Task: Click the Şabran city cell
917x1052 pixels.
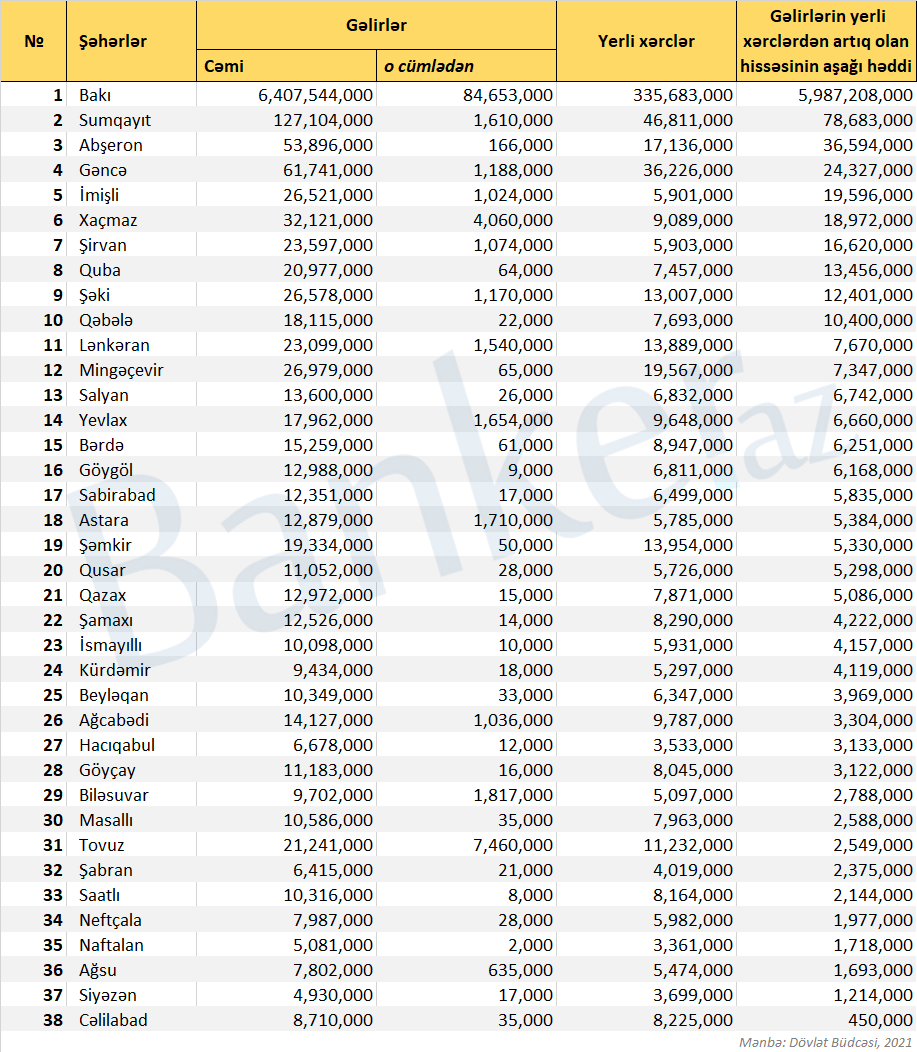Action: [x=131, y=870]
